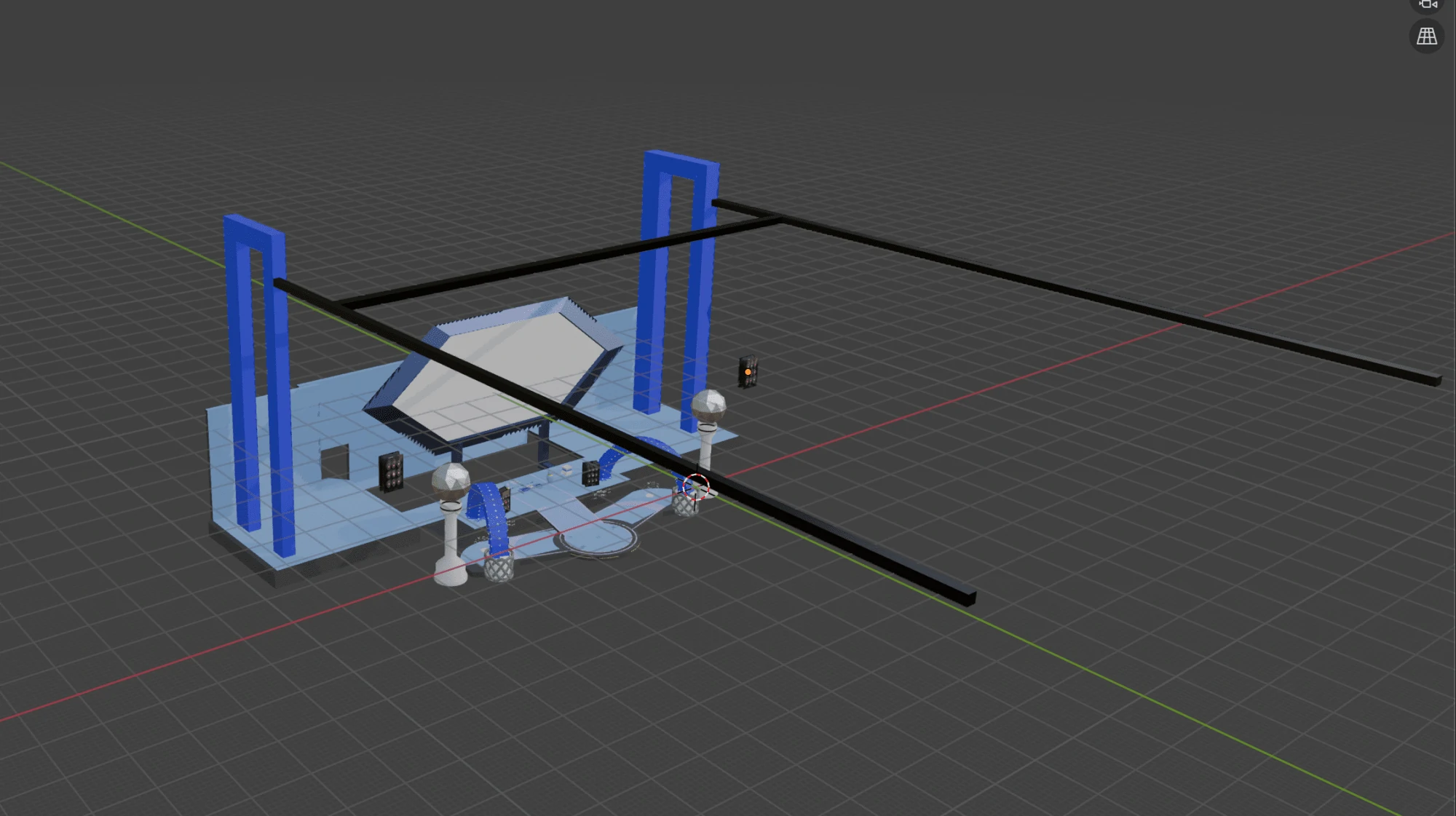The height and width of the screenshot is (816, 1456).
Task: Click the orange origin dot on the floating speaker
Action: 748,372
